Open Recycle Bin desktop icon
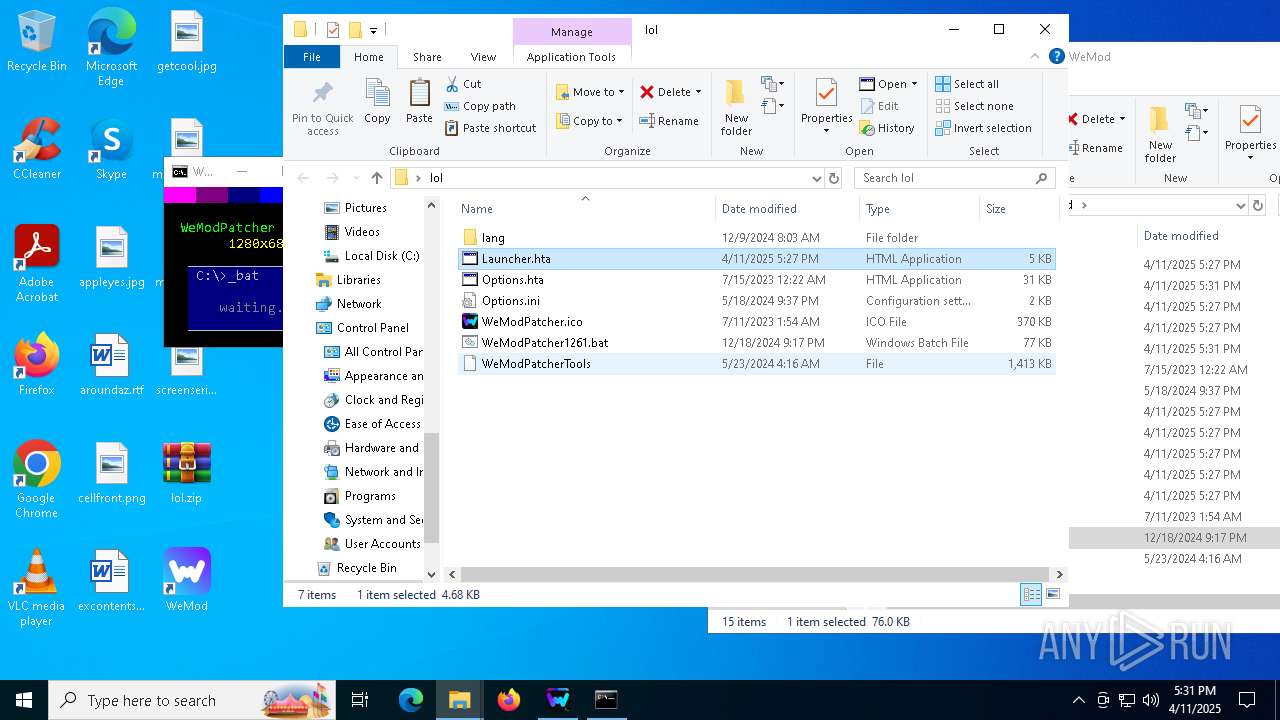This screenshot has width=1280, height=720. [x=37, y=42]
